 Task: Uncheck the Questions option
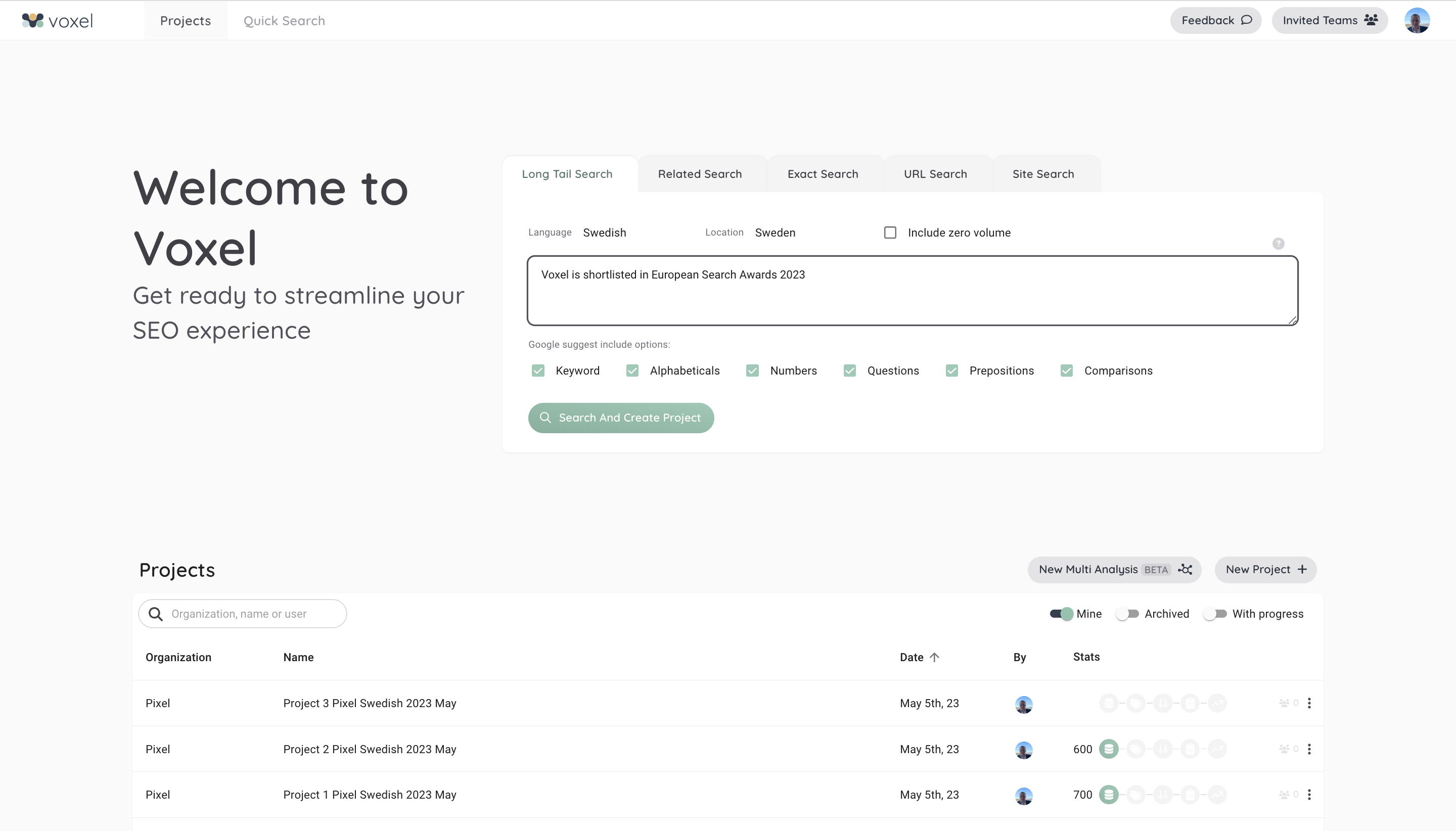849,371
